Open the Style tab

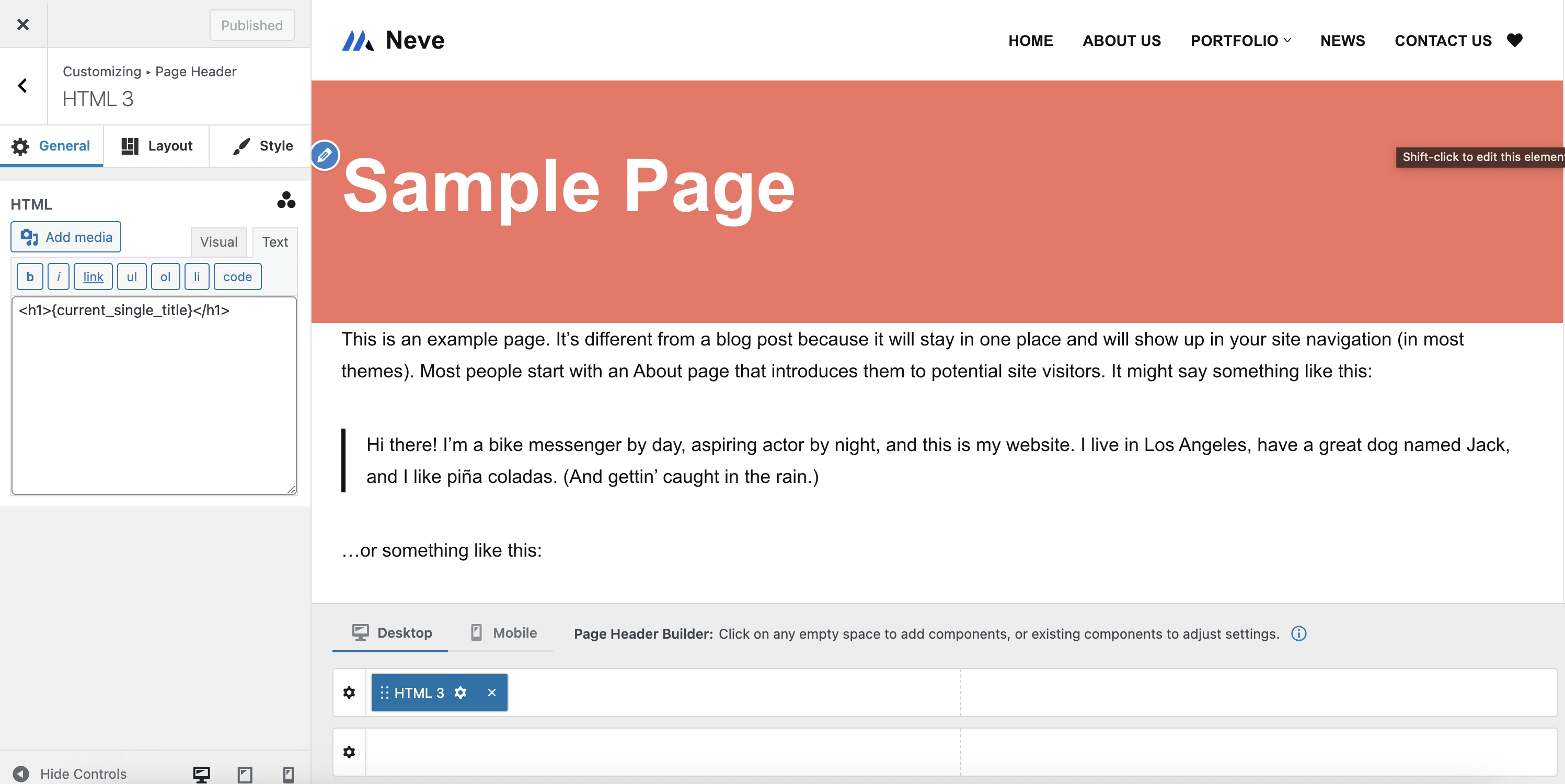262,146
